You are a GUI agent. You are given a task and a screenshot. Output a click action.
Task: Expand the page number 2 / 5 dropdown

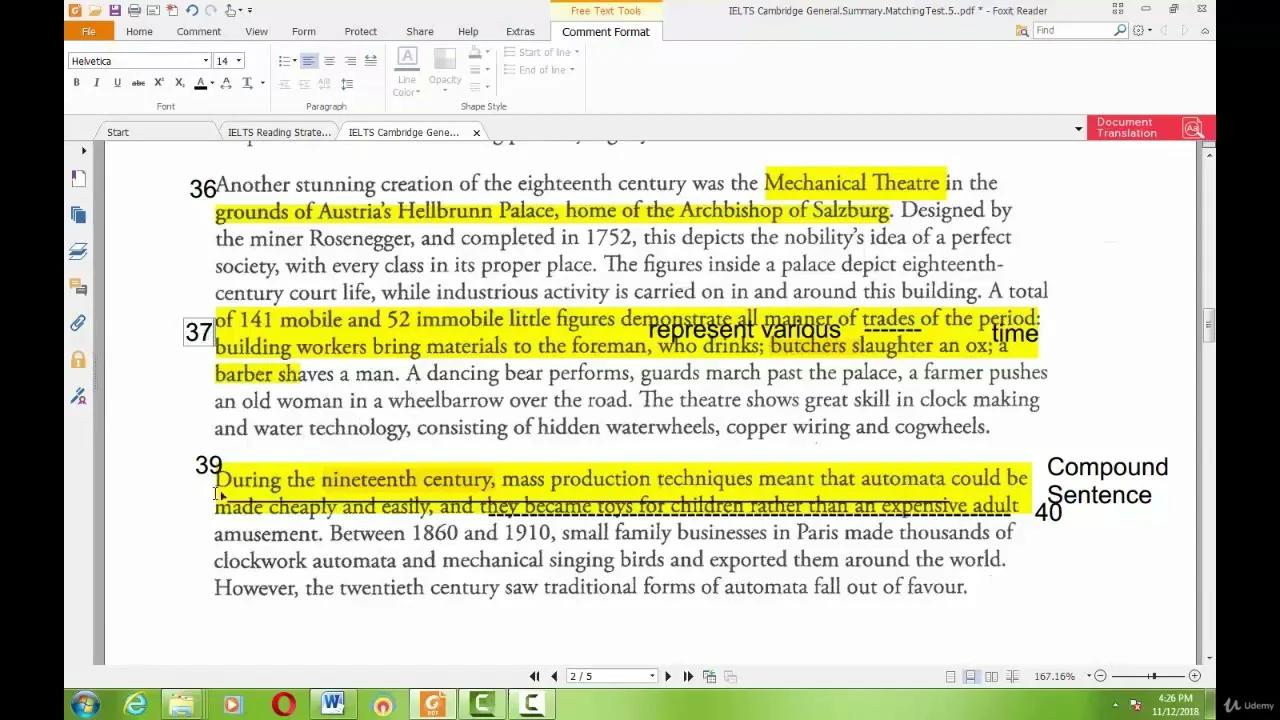click(x=652, y=677)
